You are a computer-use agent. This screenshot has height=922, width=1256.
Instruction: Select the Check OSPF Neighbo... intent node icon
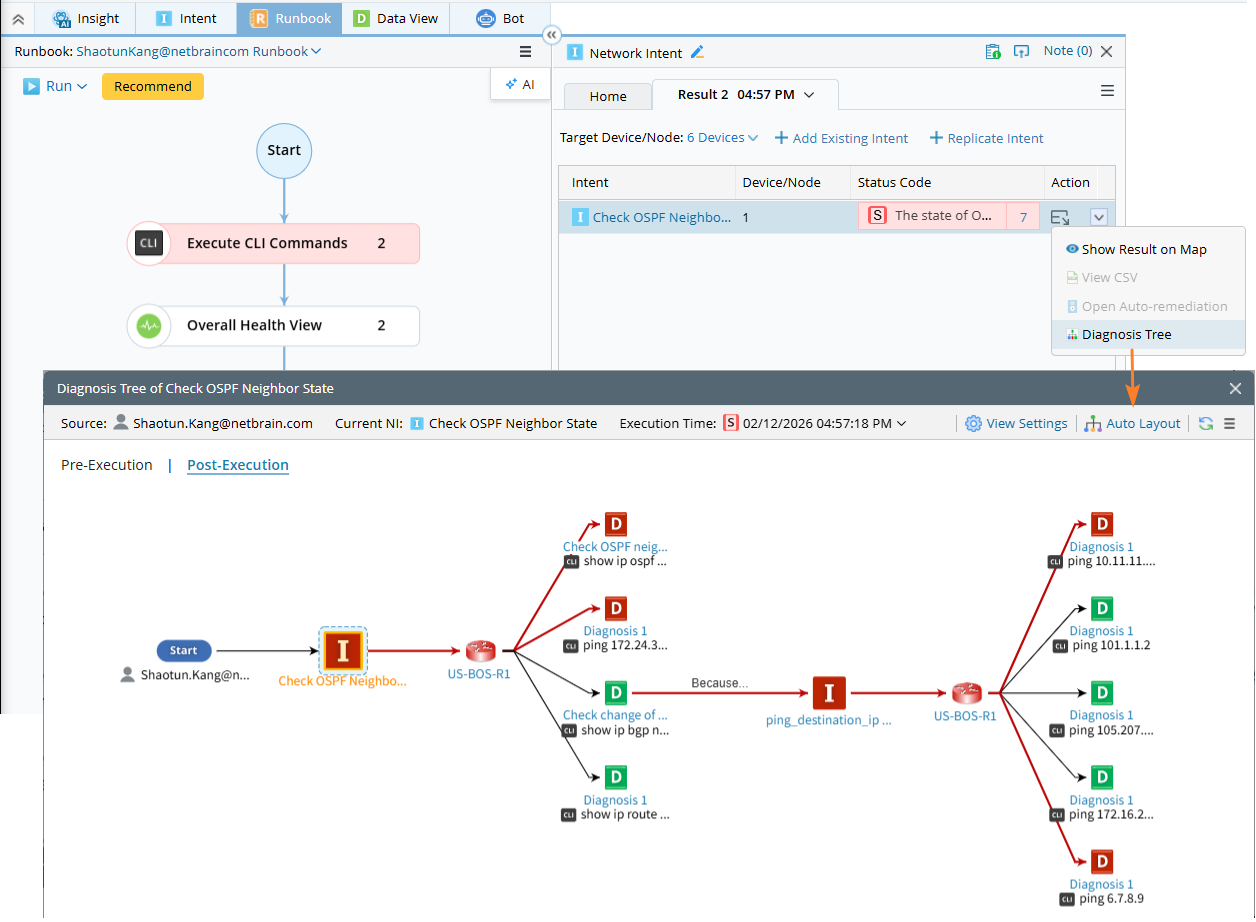(x=343, y=651)
